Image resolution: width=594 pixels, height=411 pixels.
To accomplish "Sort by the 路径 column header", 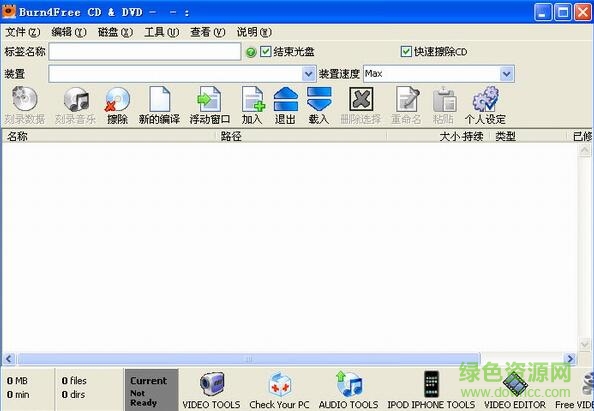I will [302, 136].
